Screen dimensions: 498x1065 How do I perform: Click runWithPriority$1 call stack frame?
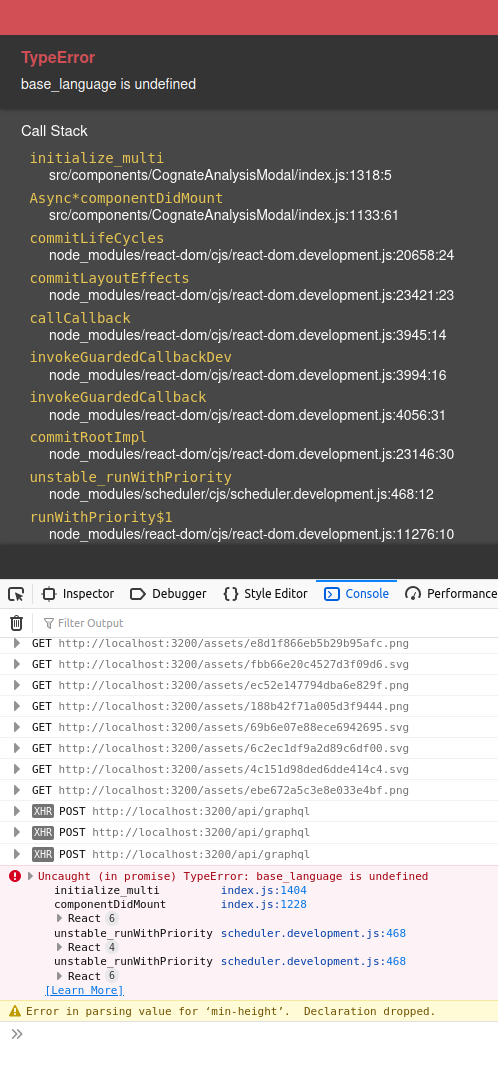101,518
